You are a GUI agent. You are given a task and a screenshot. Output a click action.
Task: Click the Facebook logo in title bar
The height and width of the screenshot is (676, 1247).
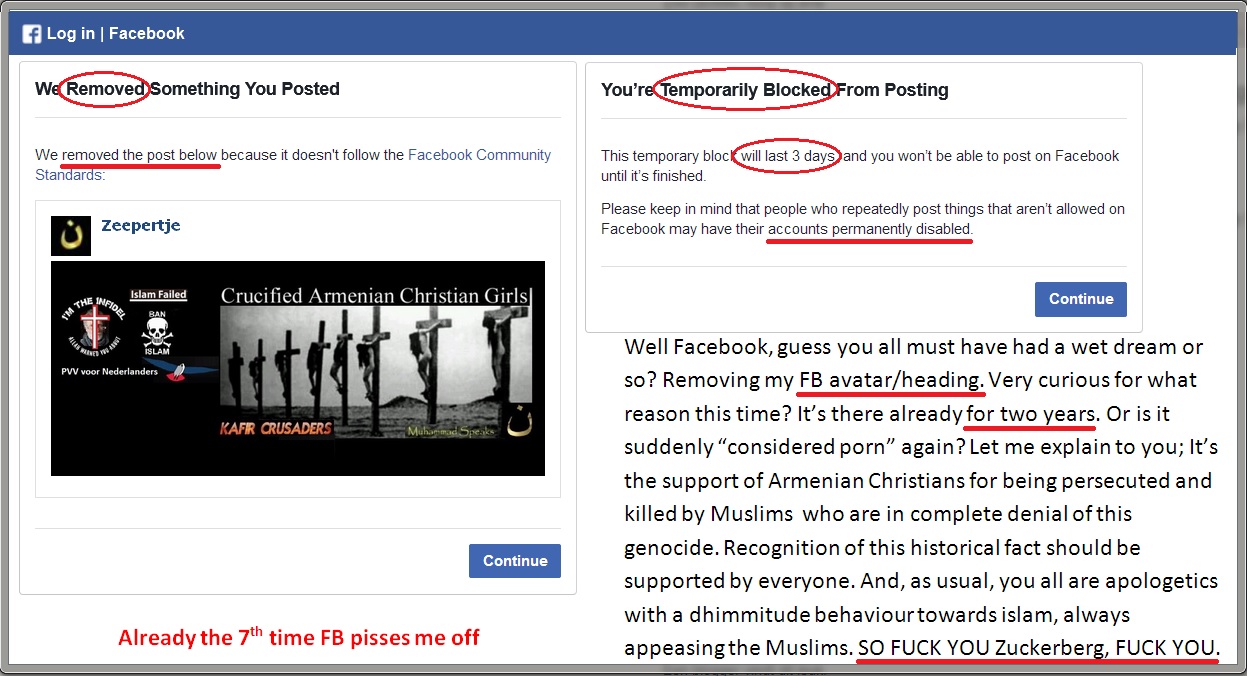[32, 34]
